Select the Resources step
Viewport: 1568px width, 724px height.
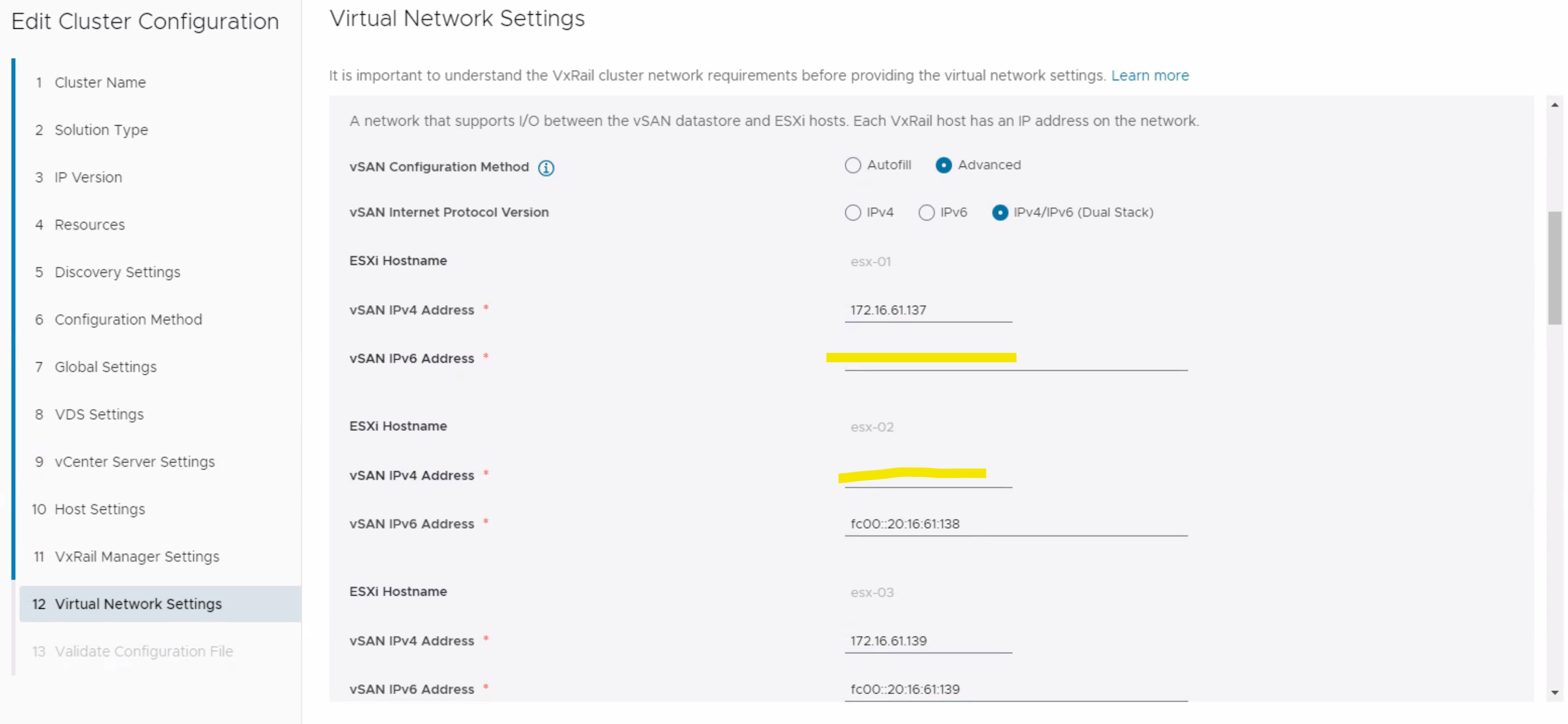[x=90, y=225]
